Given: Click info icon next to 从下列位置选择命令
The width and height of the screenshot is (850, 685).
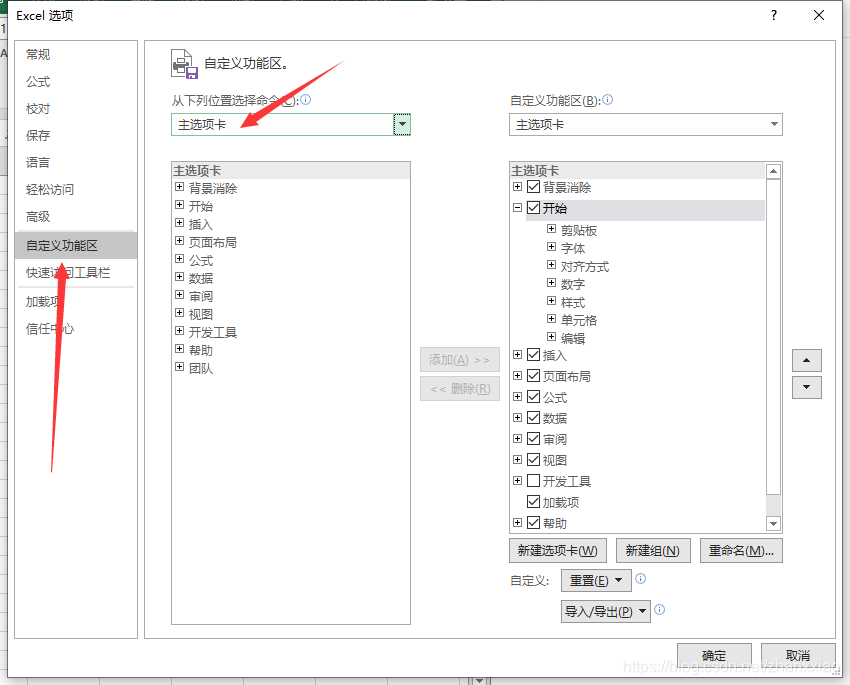Looking at the screenshot, I should point(306,100).
